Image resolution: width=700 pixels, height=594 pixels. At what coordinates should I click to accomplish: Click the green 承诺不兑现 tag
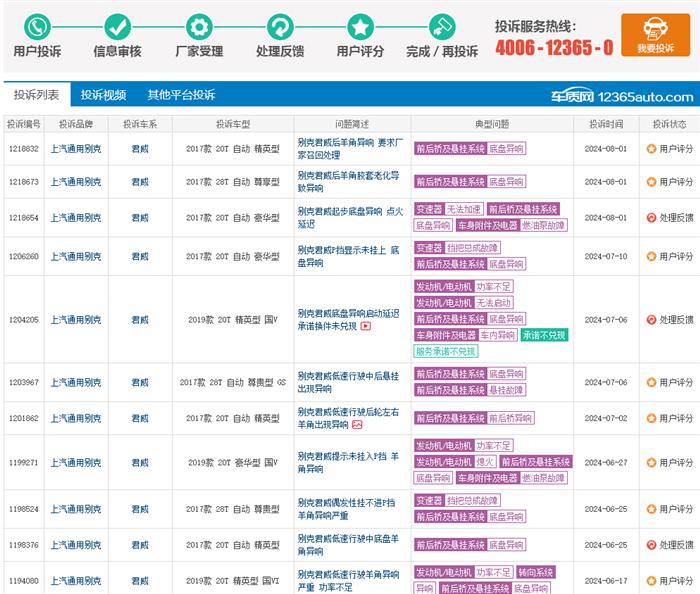(x=544, y=335)
